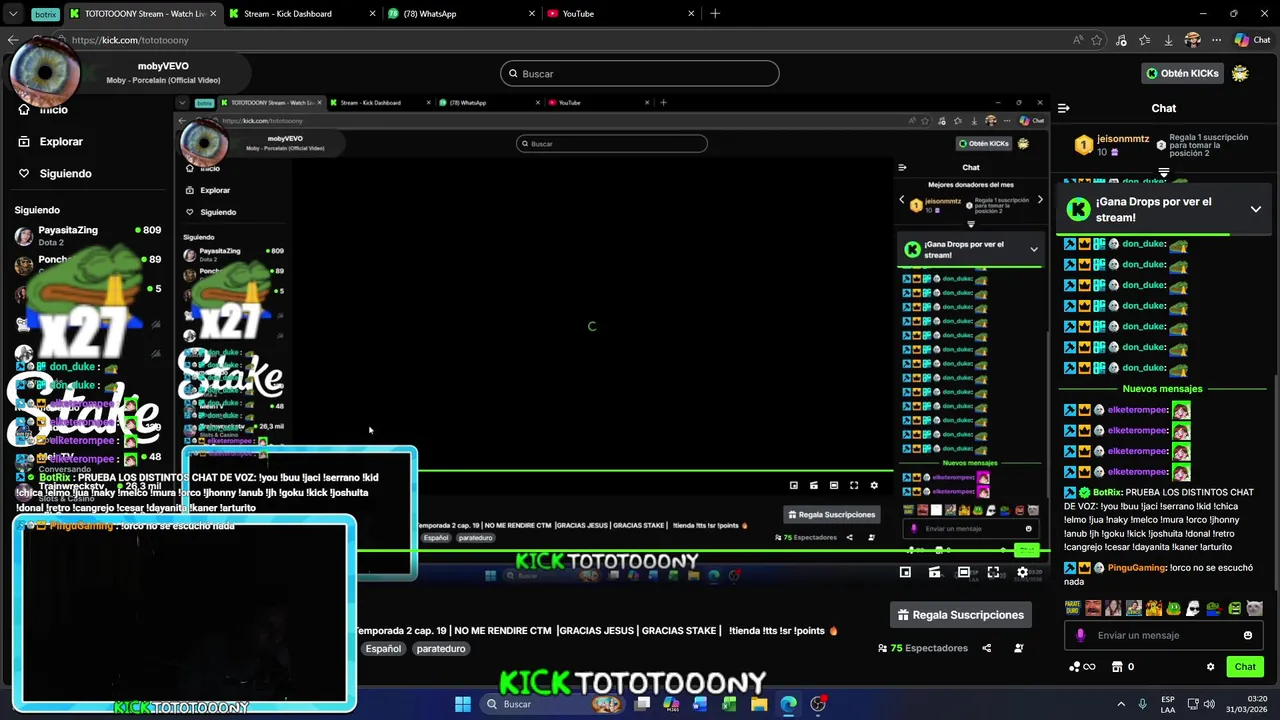Open Edge favorites list icon
1280x720 pixels.
(x=1144, y=40)
